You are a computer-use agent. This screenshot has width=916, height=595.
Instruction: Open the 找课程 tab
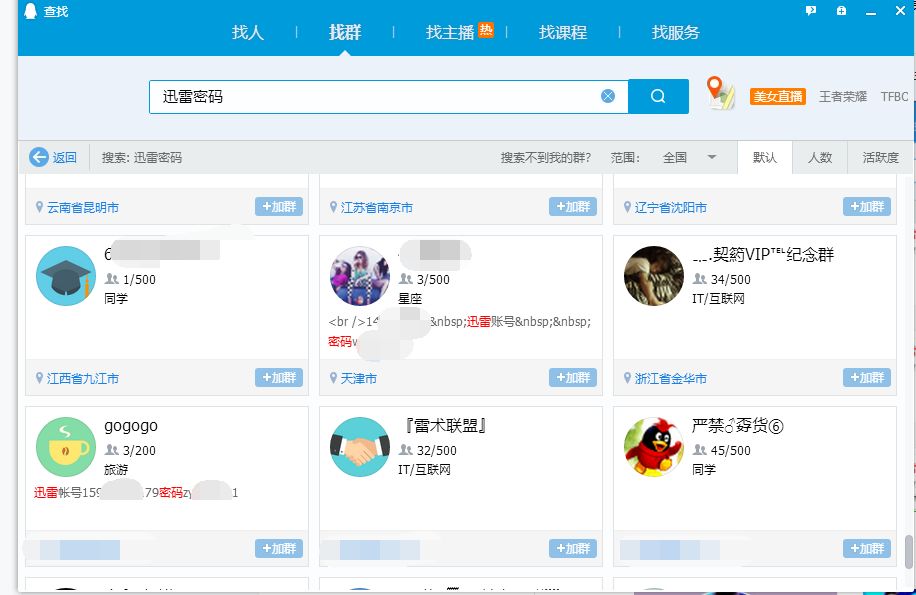[x=563, y=32]
